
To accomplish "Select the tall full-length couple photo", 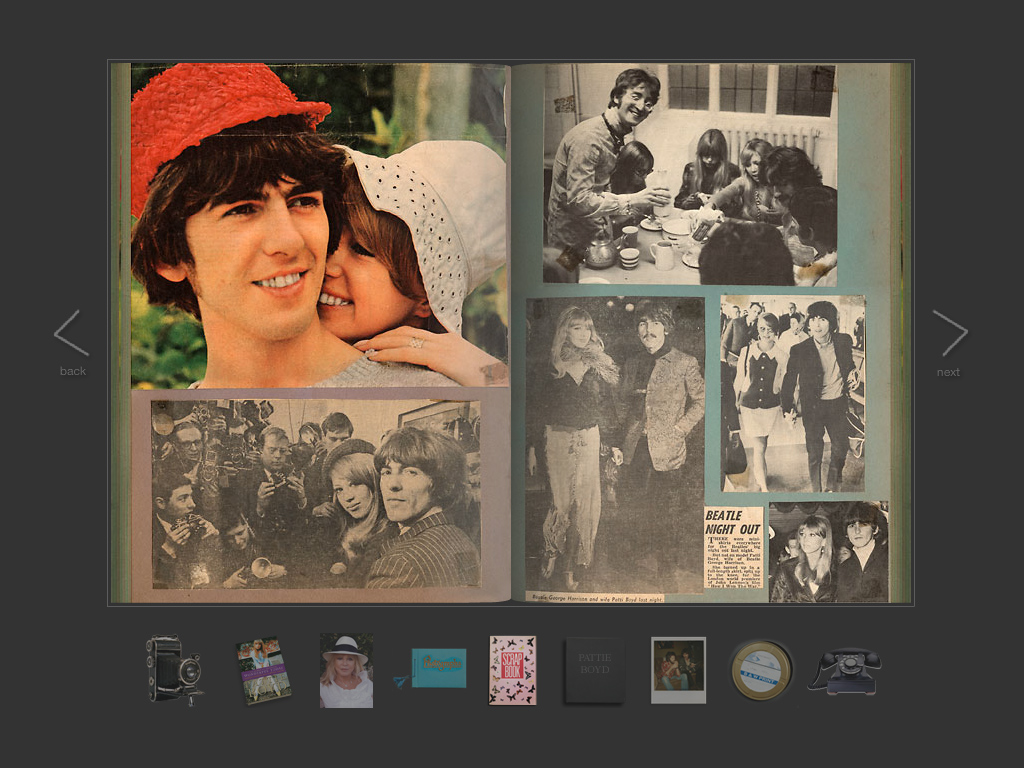I will [x=615, y=443].
